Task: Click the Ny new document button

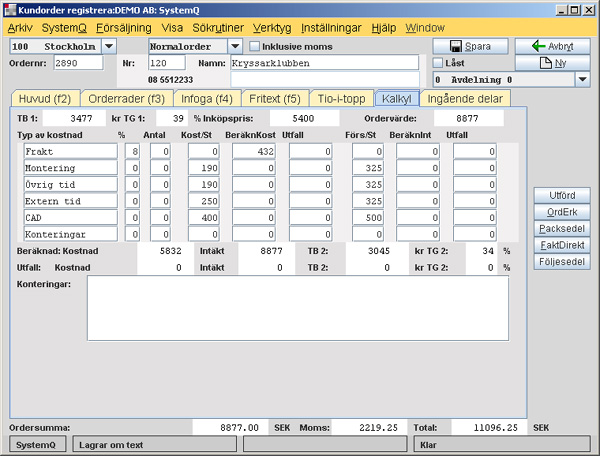Action: point(553,63)
